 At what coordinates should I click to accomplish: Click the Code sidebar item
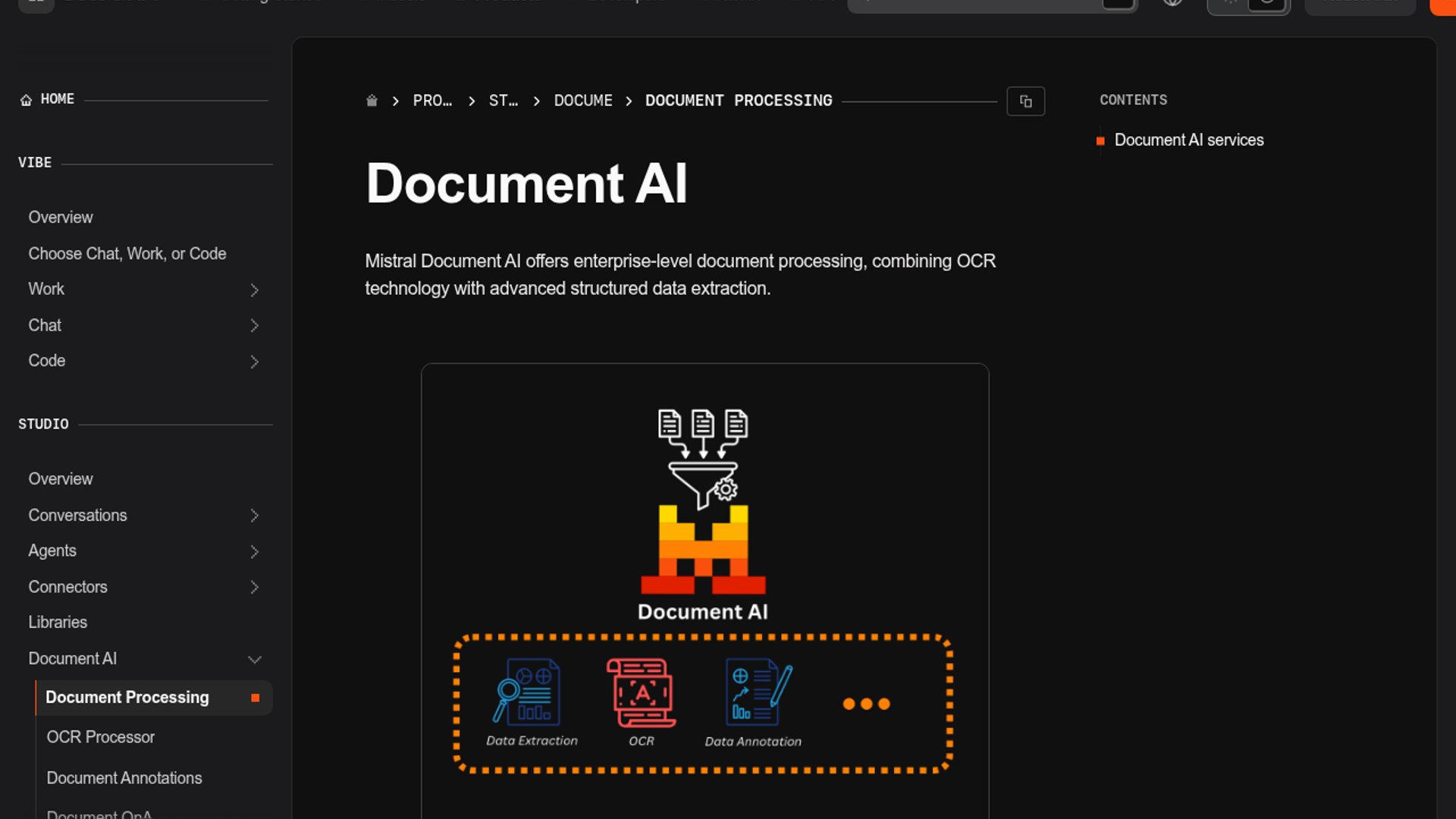(47, 361)
